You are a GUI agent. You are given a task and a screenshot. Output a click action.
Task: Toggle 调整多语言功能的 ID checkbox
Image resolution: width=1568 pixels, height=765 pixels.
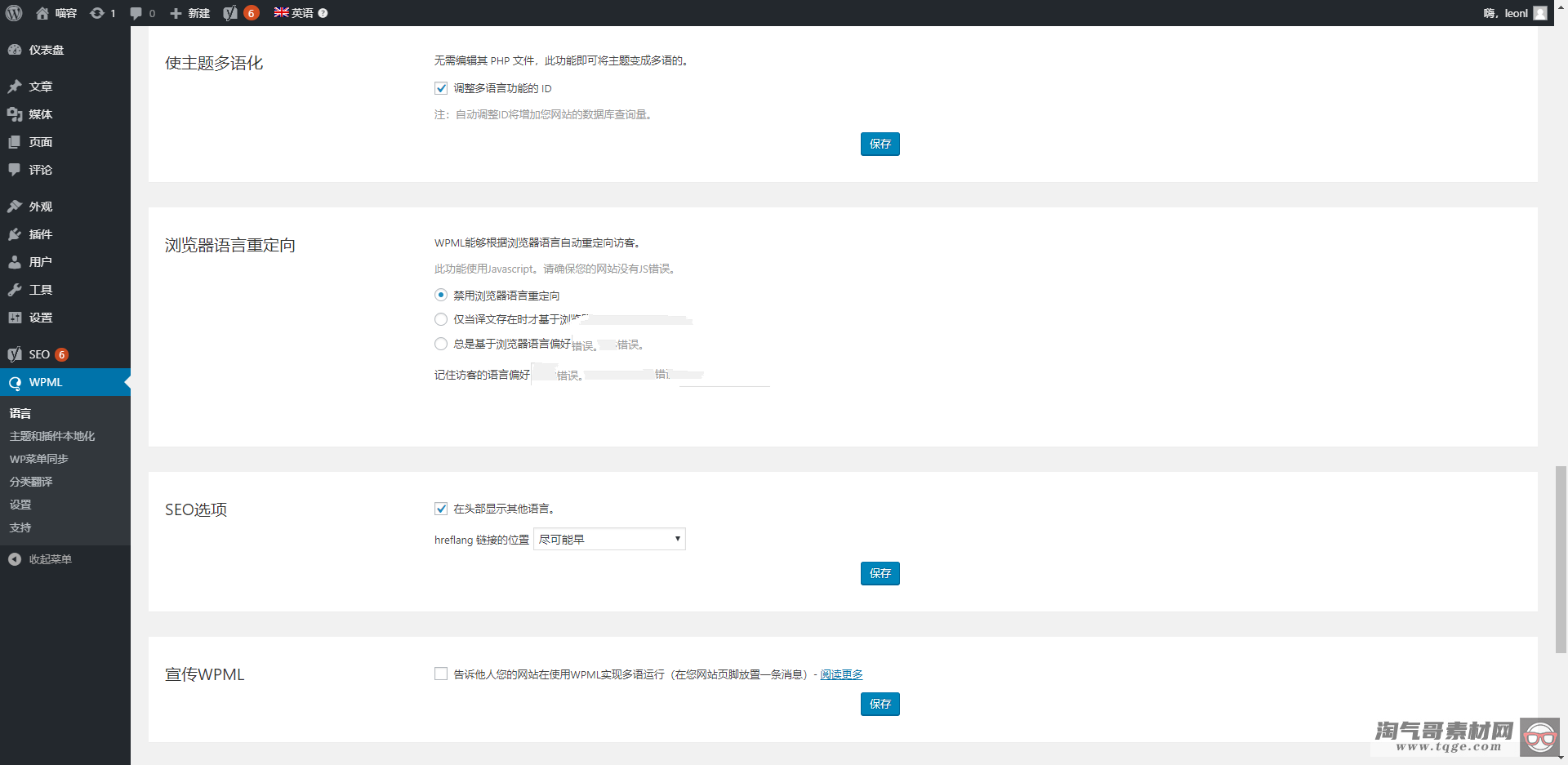(441, 88)
